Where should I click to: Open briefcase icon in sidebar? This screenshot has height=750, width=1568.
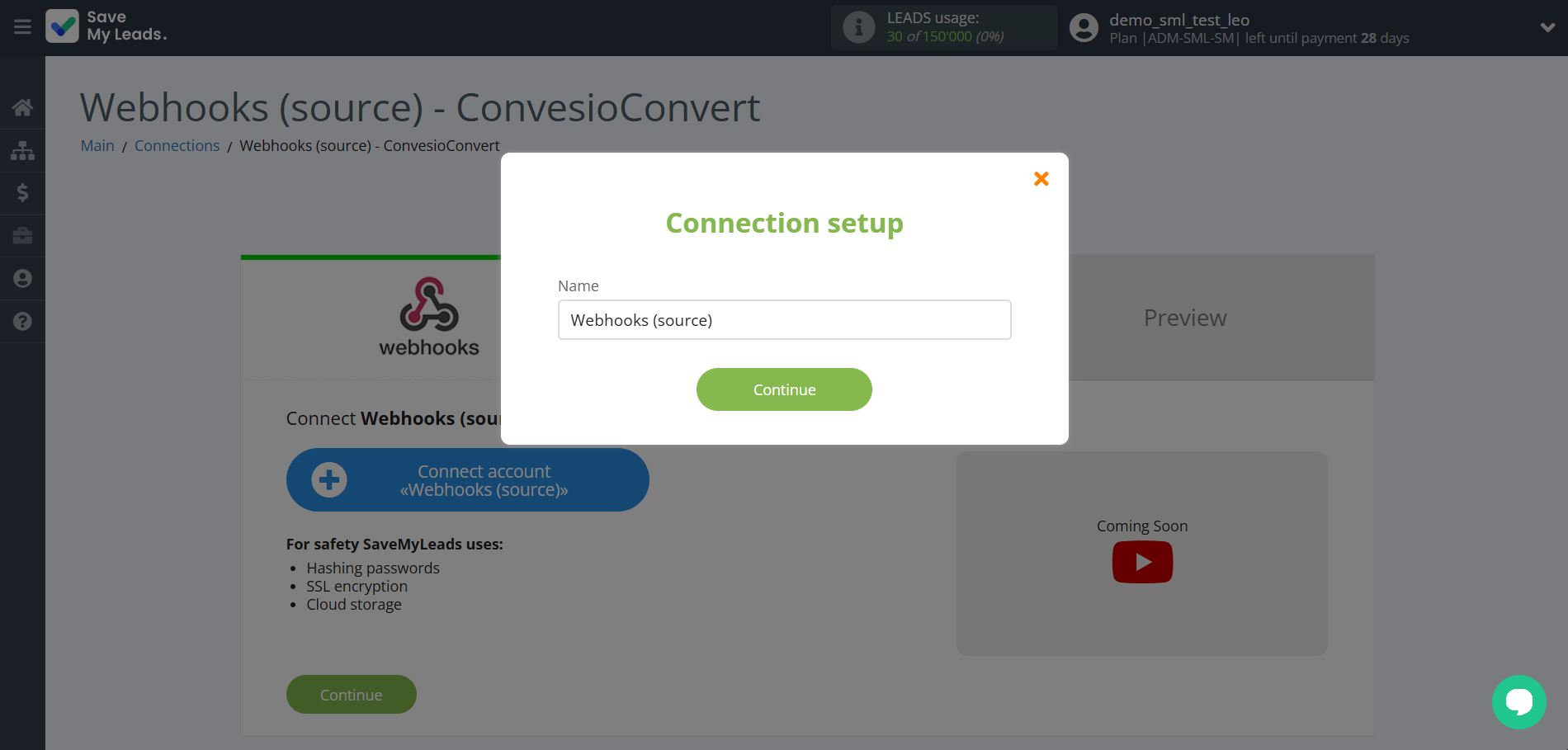point(22,236)
